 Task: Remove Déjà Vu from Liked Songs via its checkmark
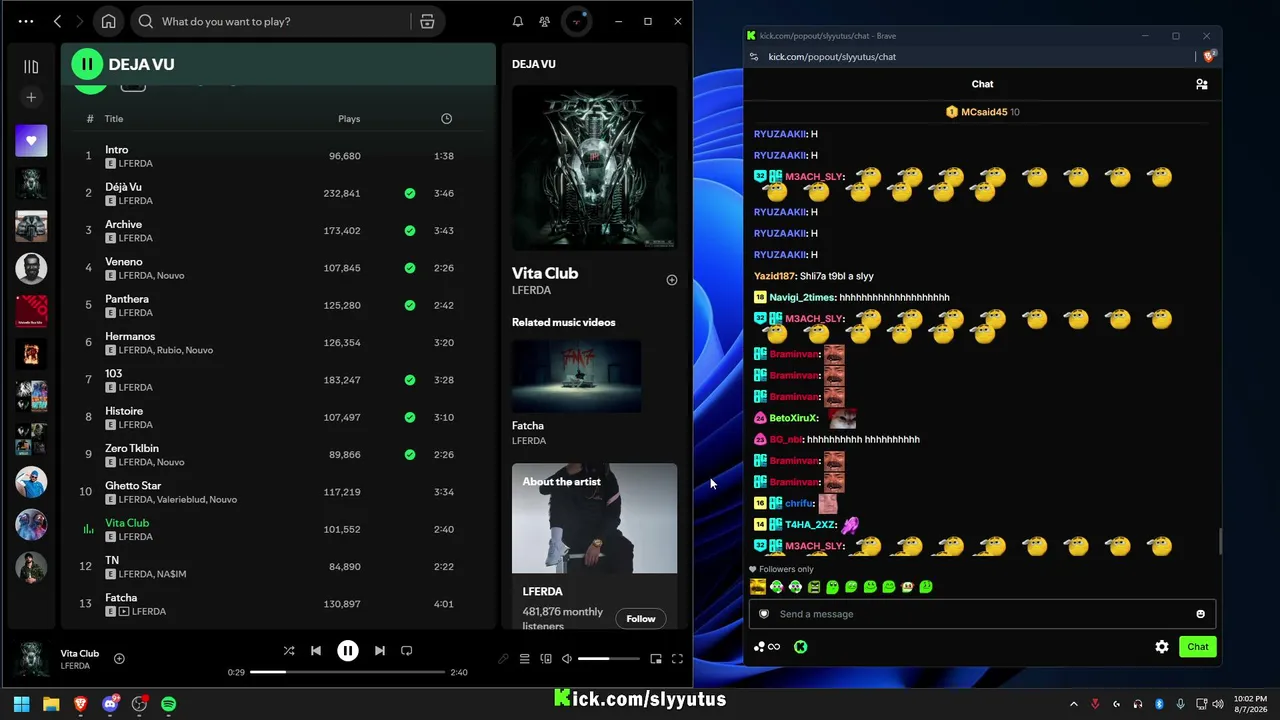(x=410, y=193)
